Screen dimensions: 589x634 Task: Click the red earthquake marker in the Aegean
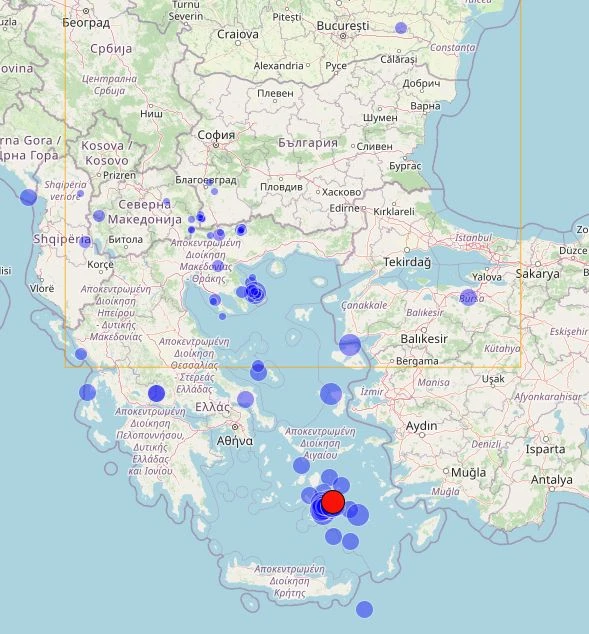point(333,502)
